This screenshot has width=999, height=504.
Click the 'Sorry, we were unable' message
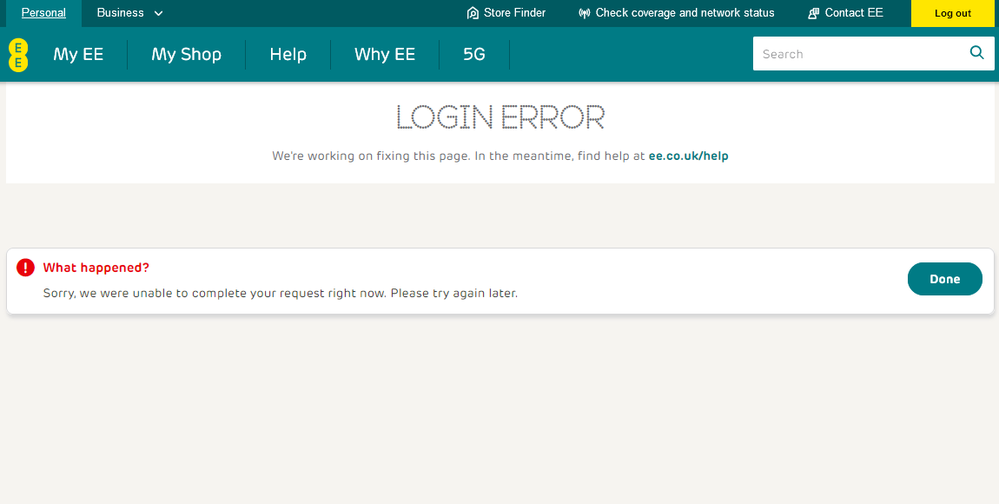280,294
